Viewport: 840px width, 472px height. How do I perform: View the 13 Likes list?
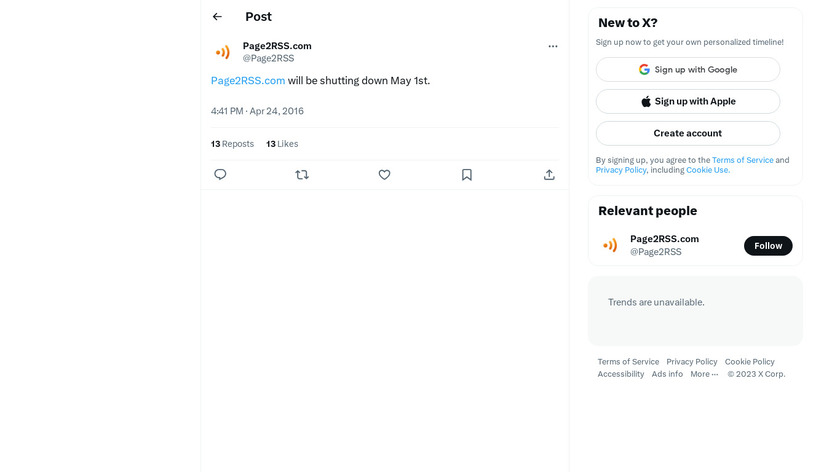(282, 144)
